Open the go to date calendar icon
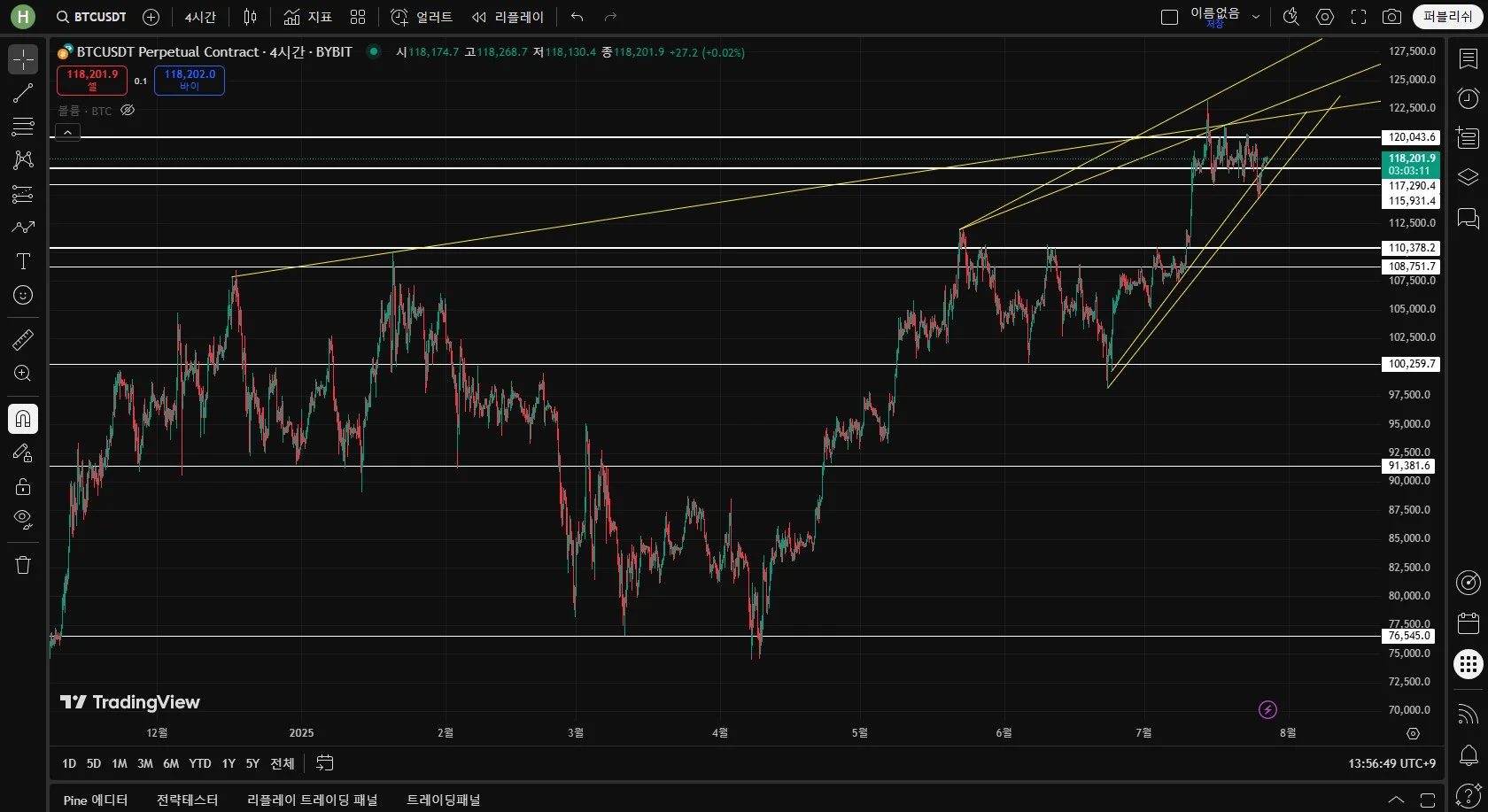This screenshot has width=1488, height=812. click(325, 763)
